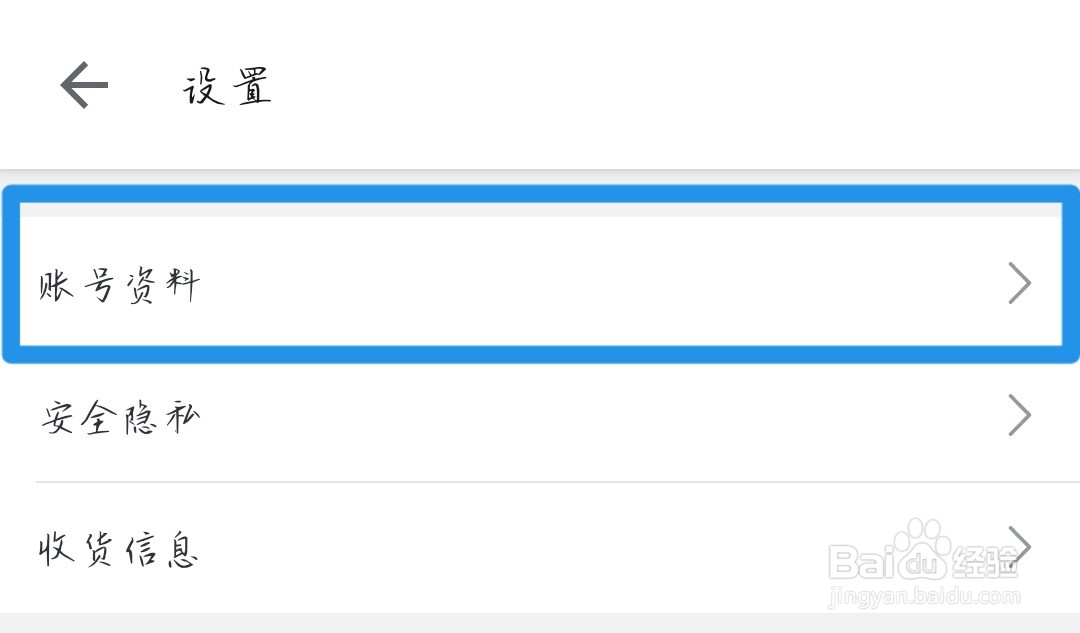Tap the back arrow icon

[x=84, y=85]
